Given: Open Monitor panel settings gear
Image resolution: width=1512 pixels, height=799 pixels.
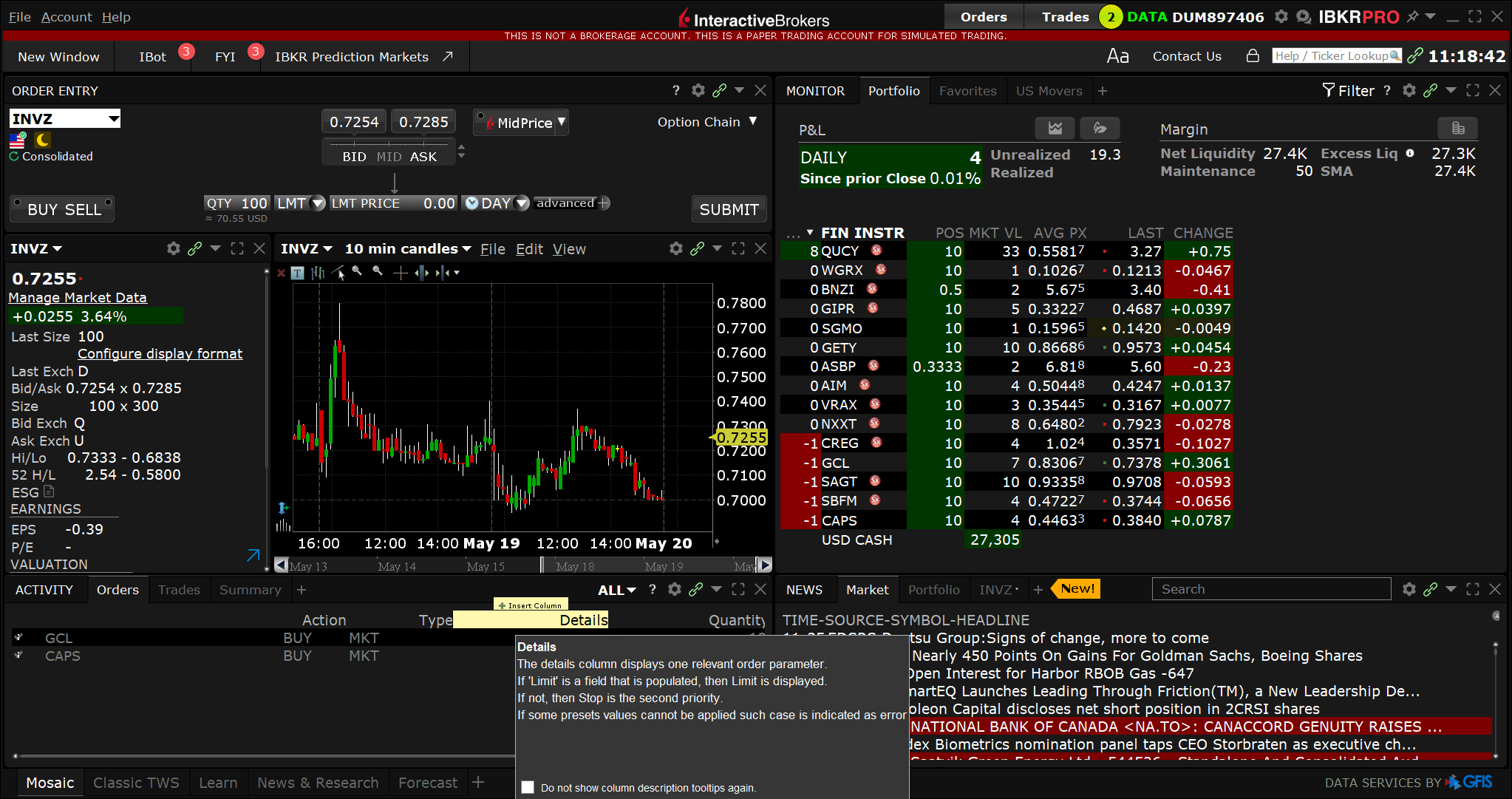Looking at the screenshot, I should [x=1409, y=90].
